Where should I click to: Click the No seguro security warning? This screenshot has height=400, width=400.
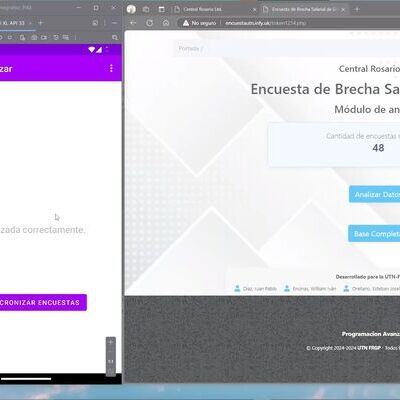click(199, 23)
